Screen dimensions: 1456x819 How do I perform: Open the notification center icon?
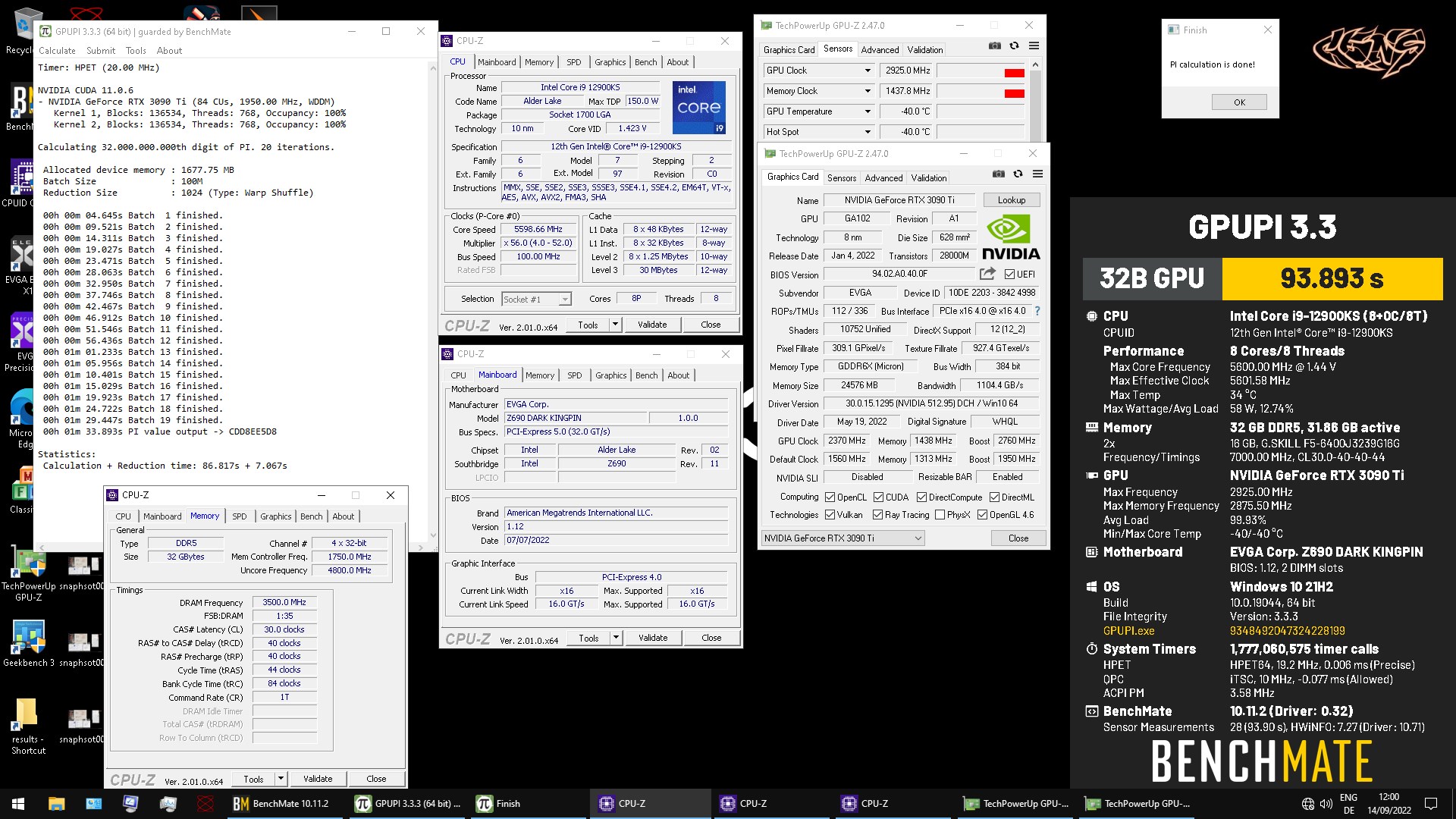(x=1431, y=804)
